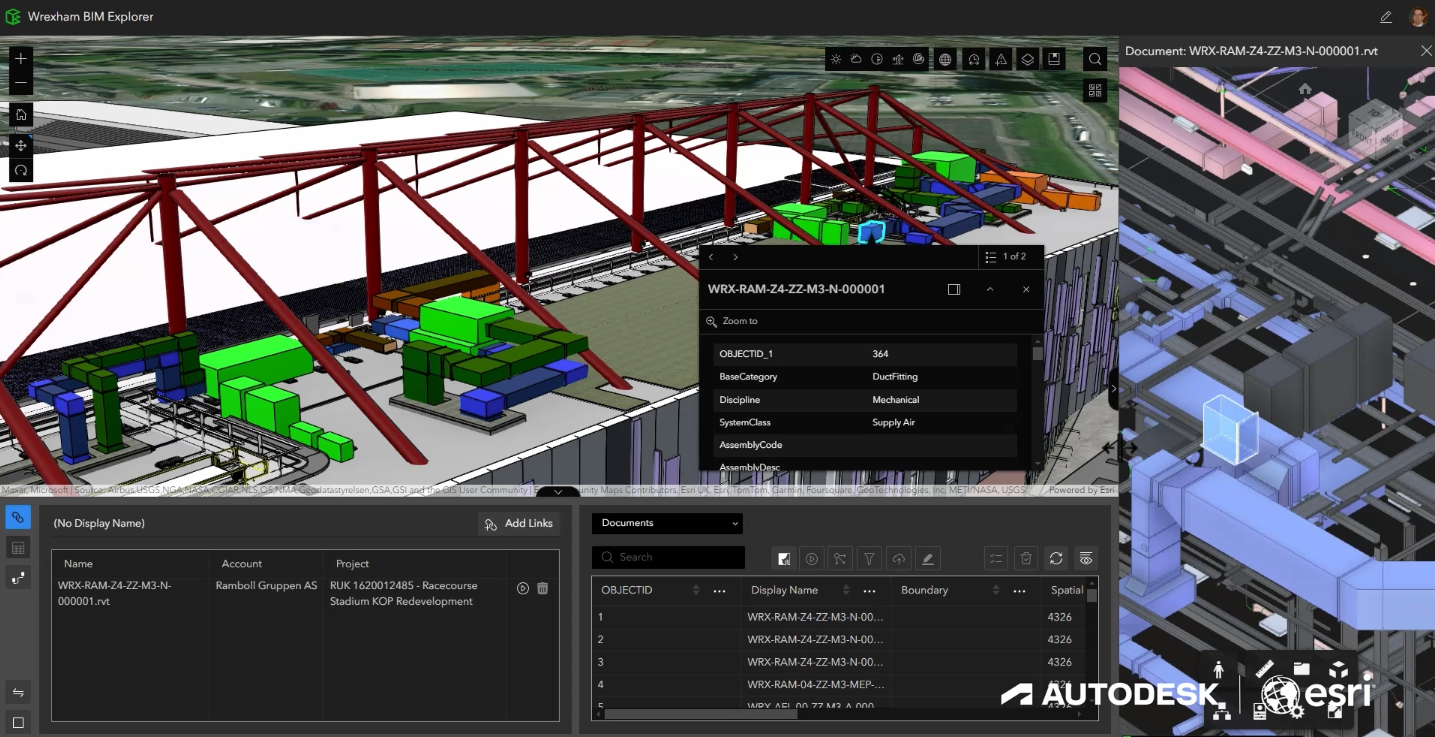Refresh the Documents table
Image resolution: width=1435 pixels, height=737 pixels.
[1056, 559]
